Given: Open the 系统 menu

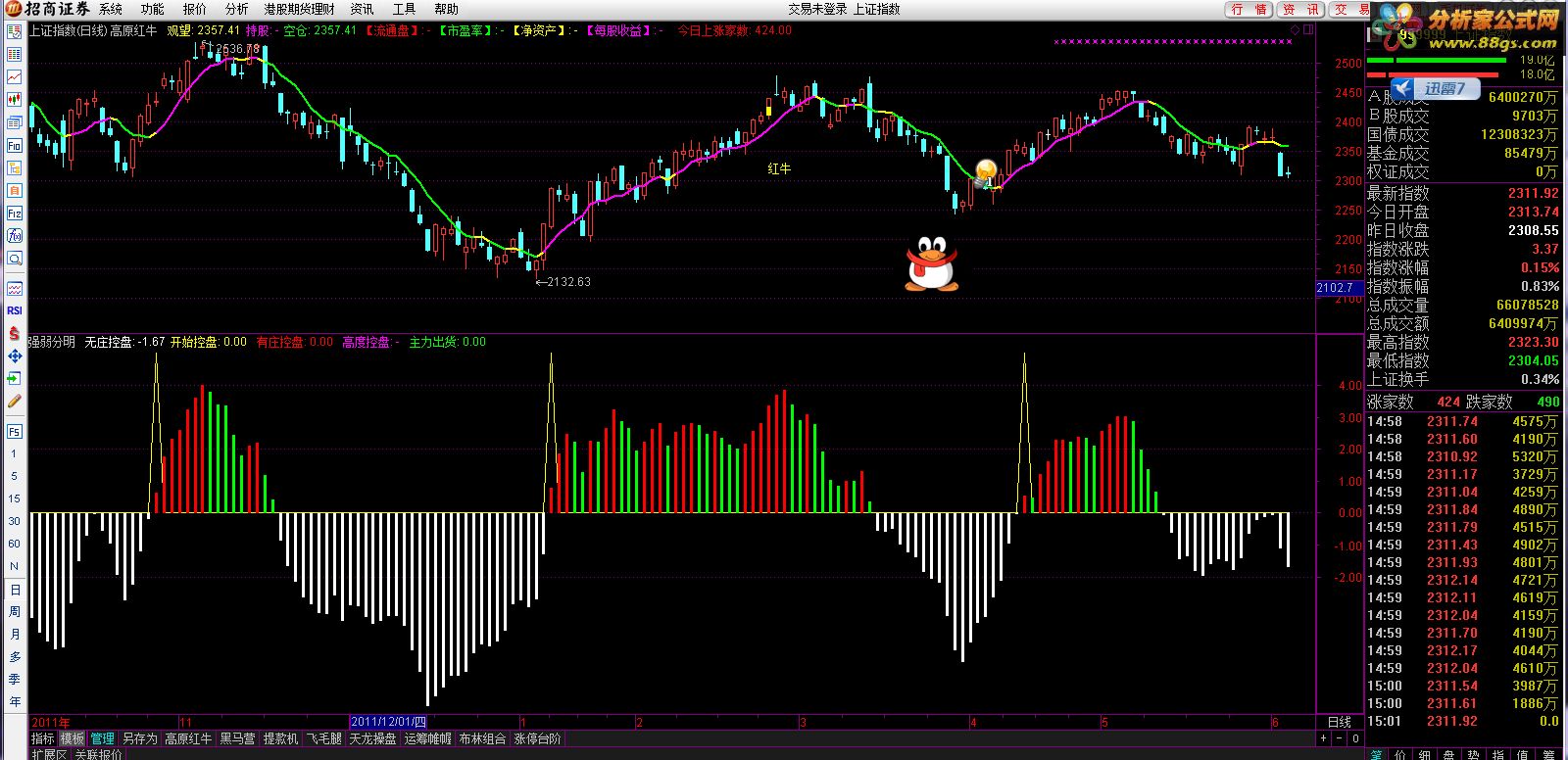Looking at the screenshot, I should point(111,9).
